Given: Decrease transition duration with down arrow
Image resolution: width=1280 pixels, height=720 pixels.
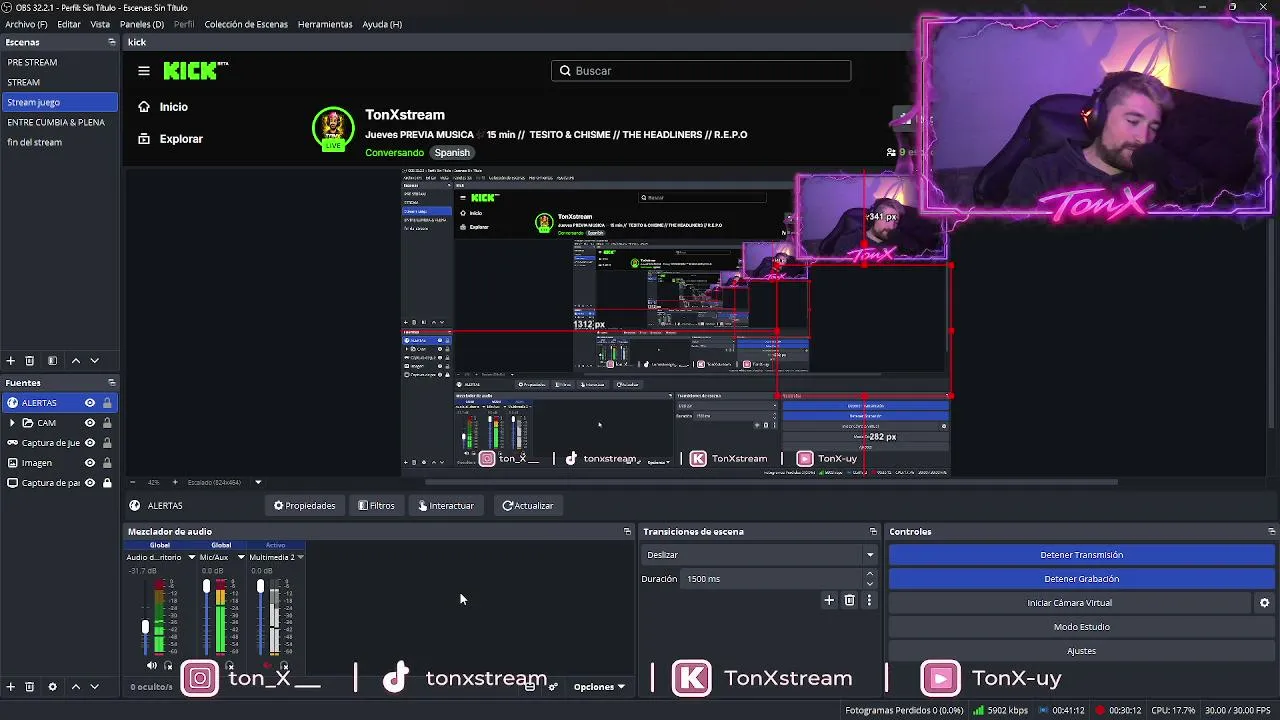Looking at the screenshot, I should point(869,584).
